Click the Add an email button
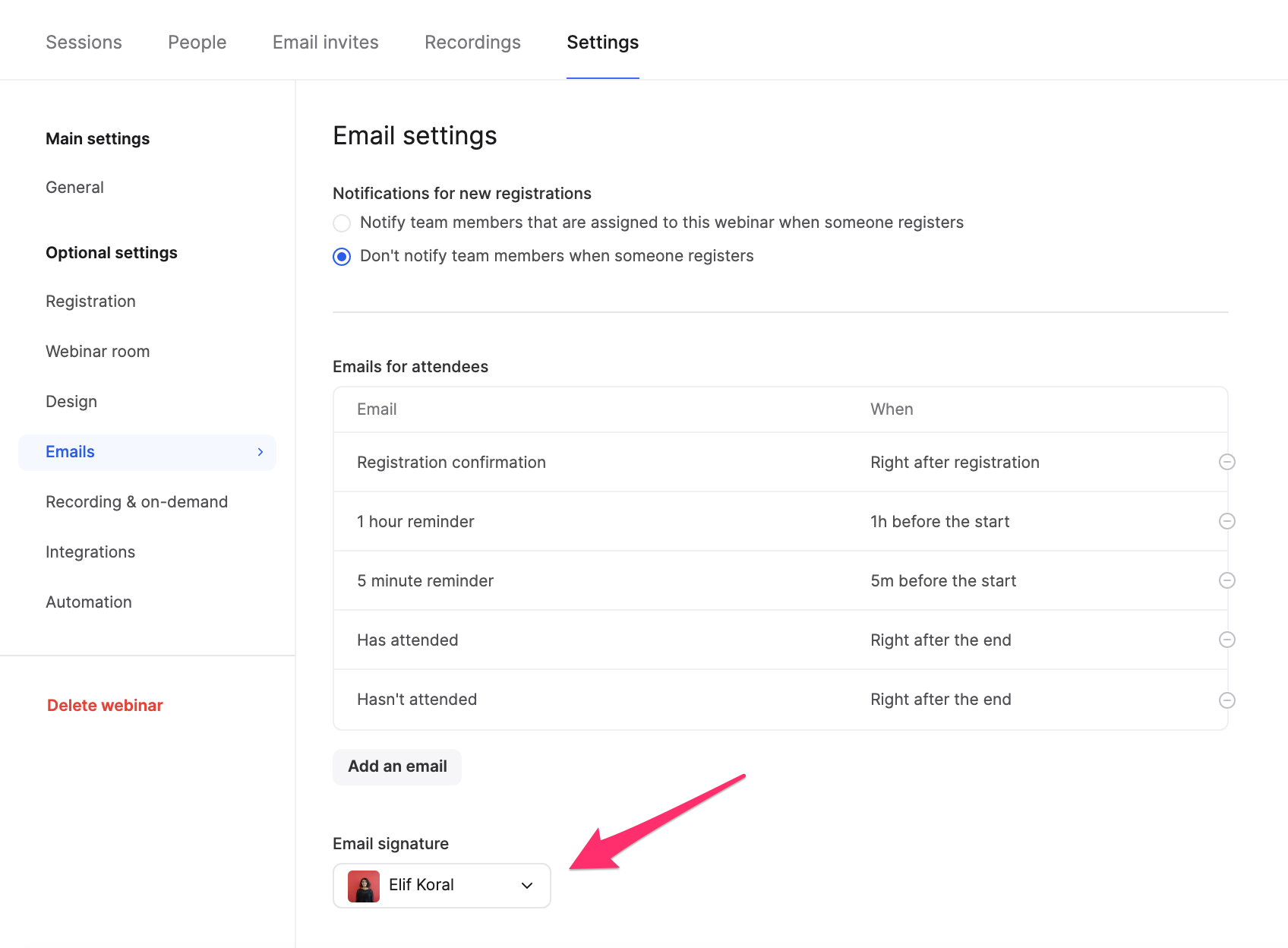This screenshot has width=1288, height=948. click(x=396, y=766)
